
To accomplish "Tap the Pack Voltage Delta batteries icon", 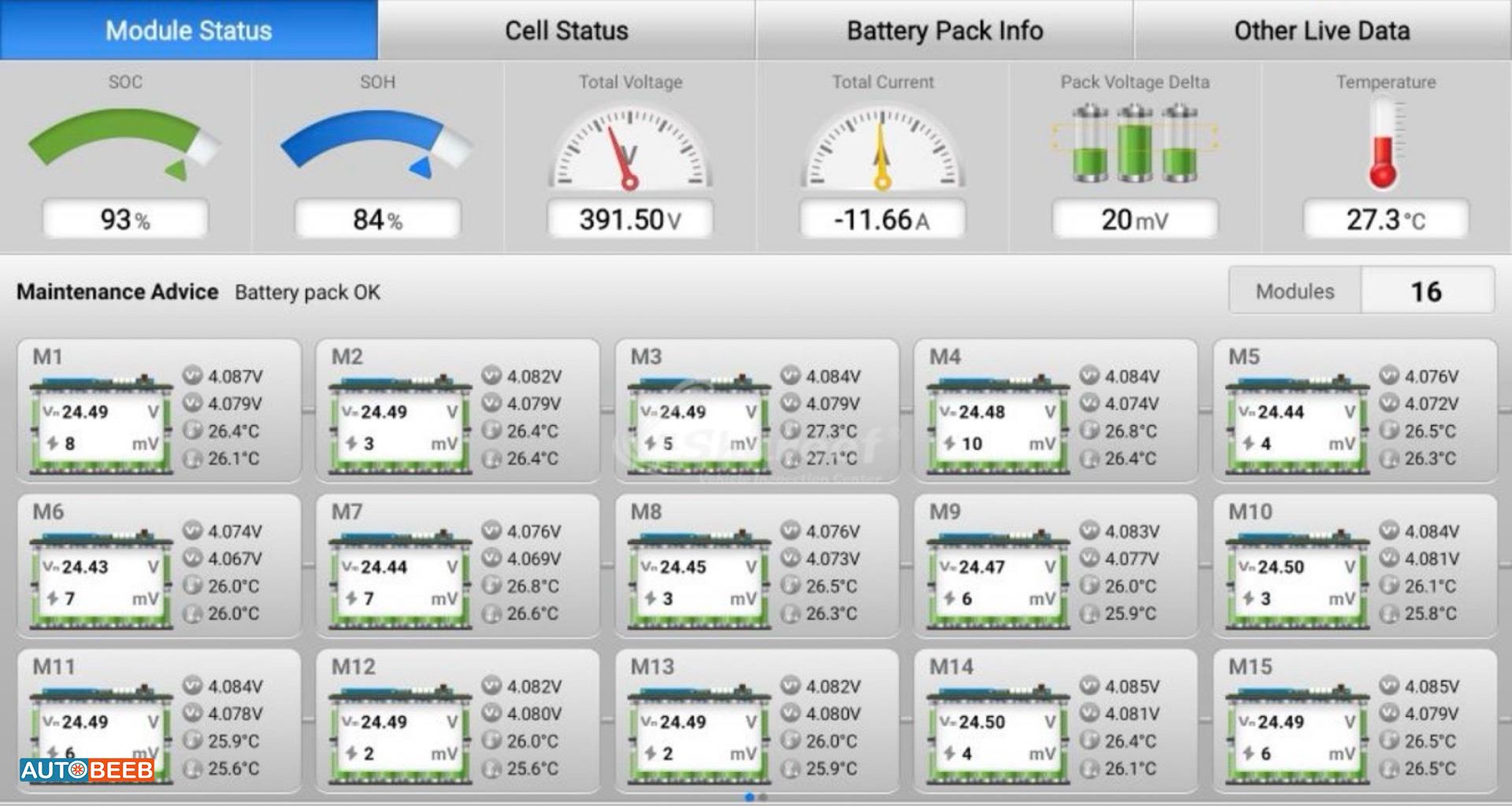I will (1135, 143).
